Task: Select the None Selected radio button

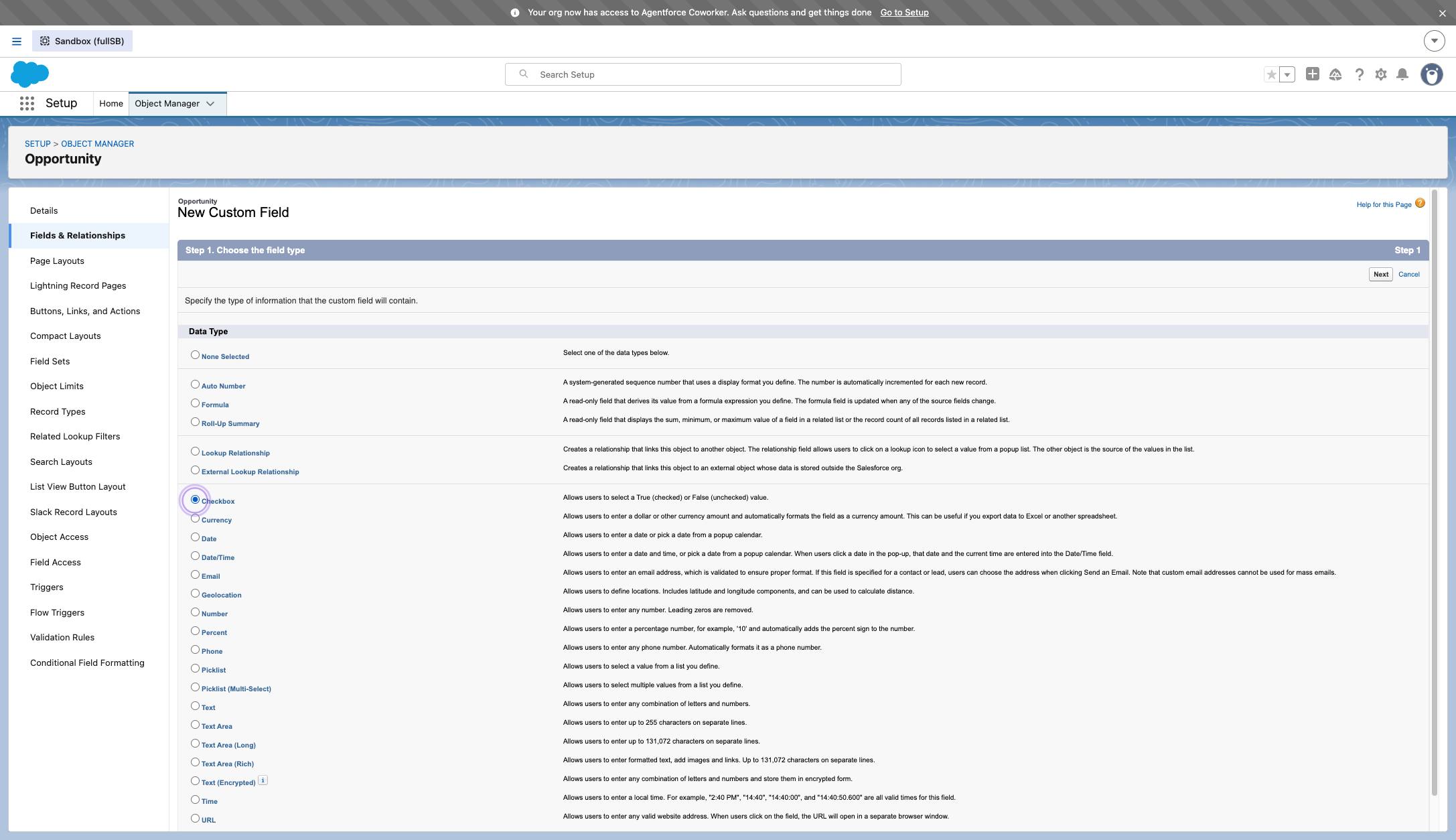Action: [195, 355]
